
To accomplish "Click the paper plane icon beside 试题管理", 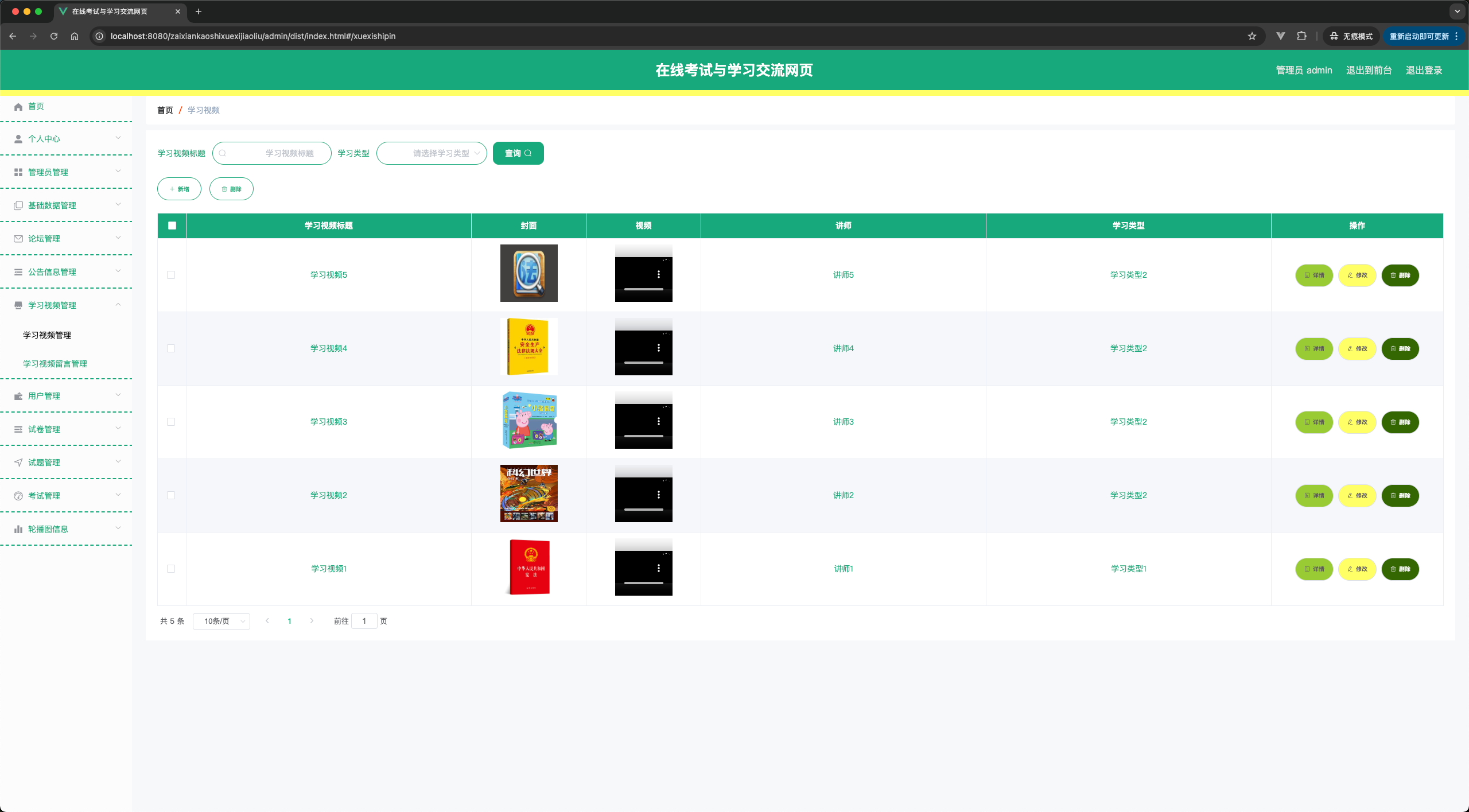I will tap(18, 463).
